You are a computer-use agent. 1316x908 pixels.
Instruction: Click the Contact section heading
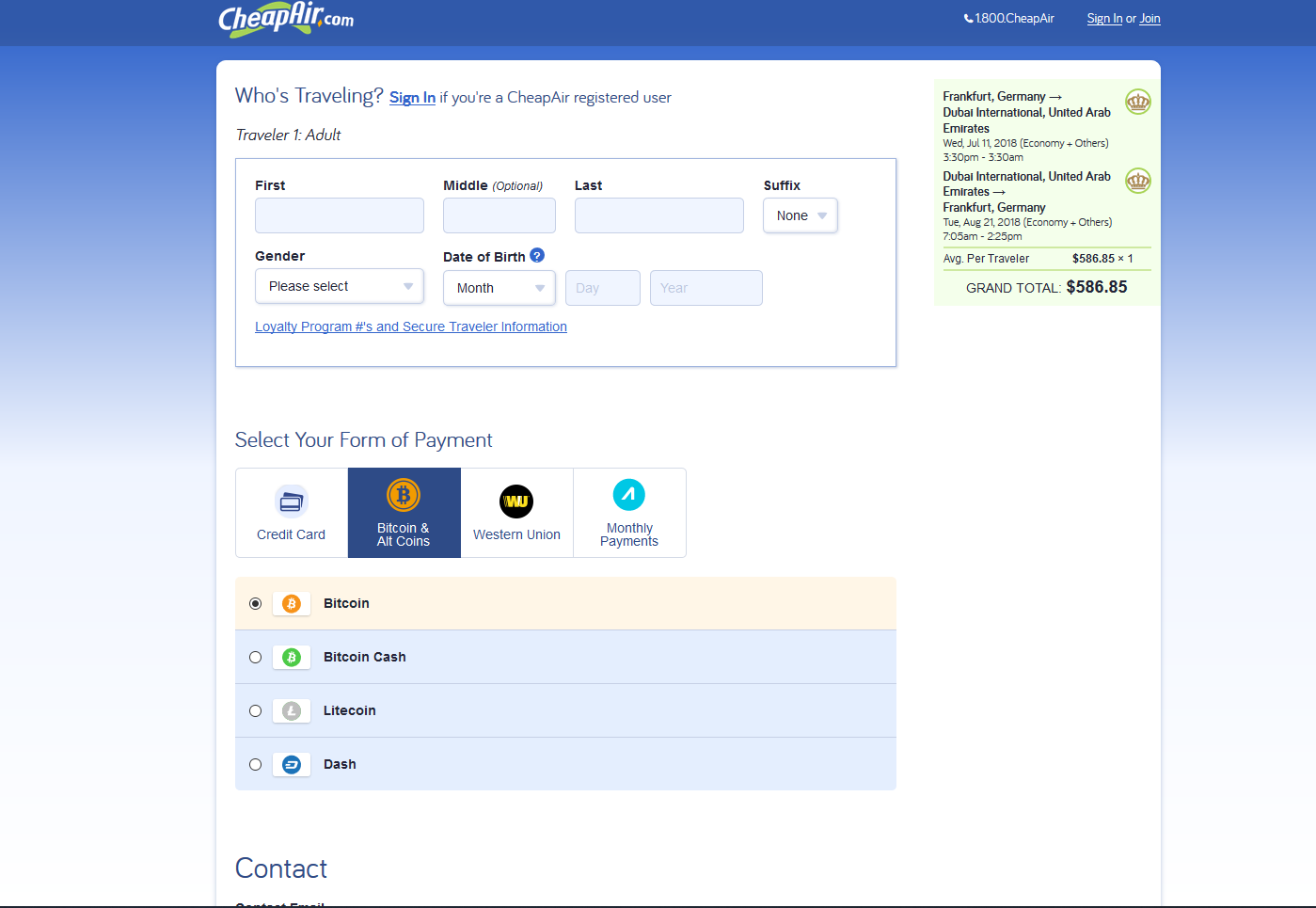coord(281,868)
